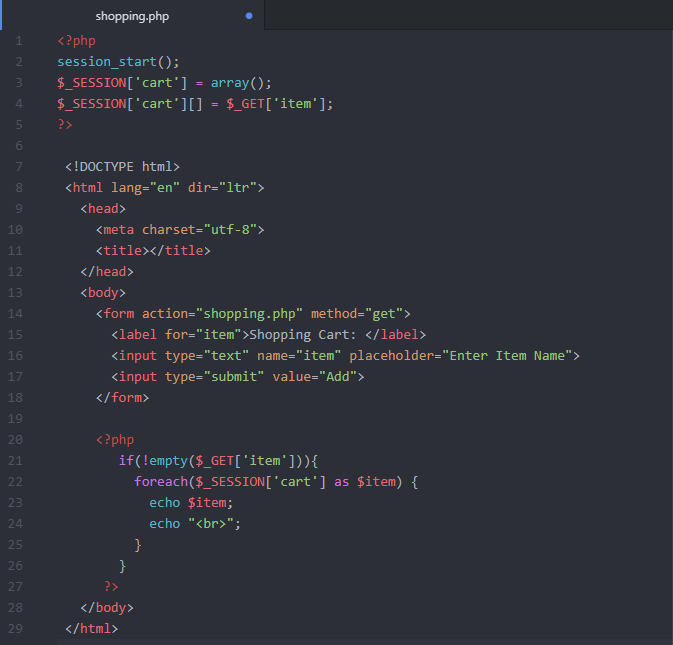Image resolution: width=673 pixels, height=645 pixels.
Task: Click the first ?> closing tag on line 5
Action: point(65,124)
